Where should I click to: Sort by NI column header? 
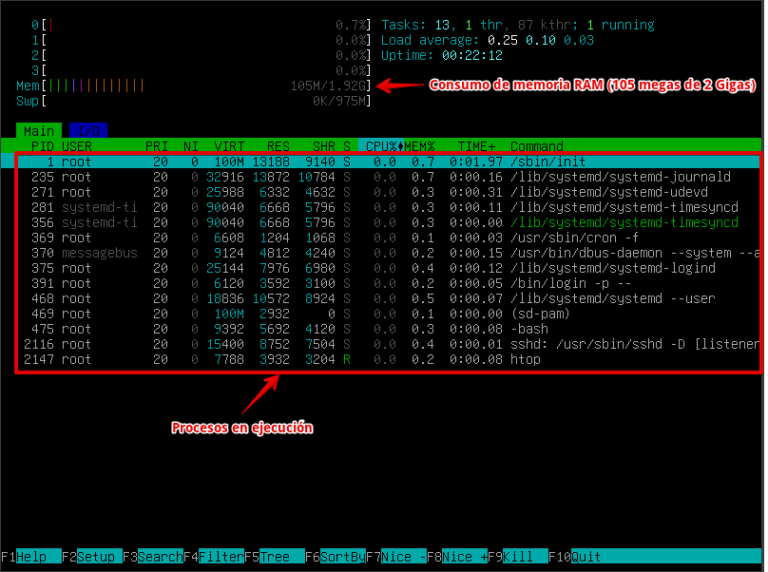coord(191,146)
